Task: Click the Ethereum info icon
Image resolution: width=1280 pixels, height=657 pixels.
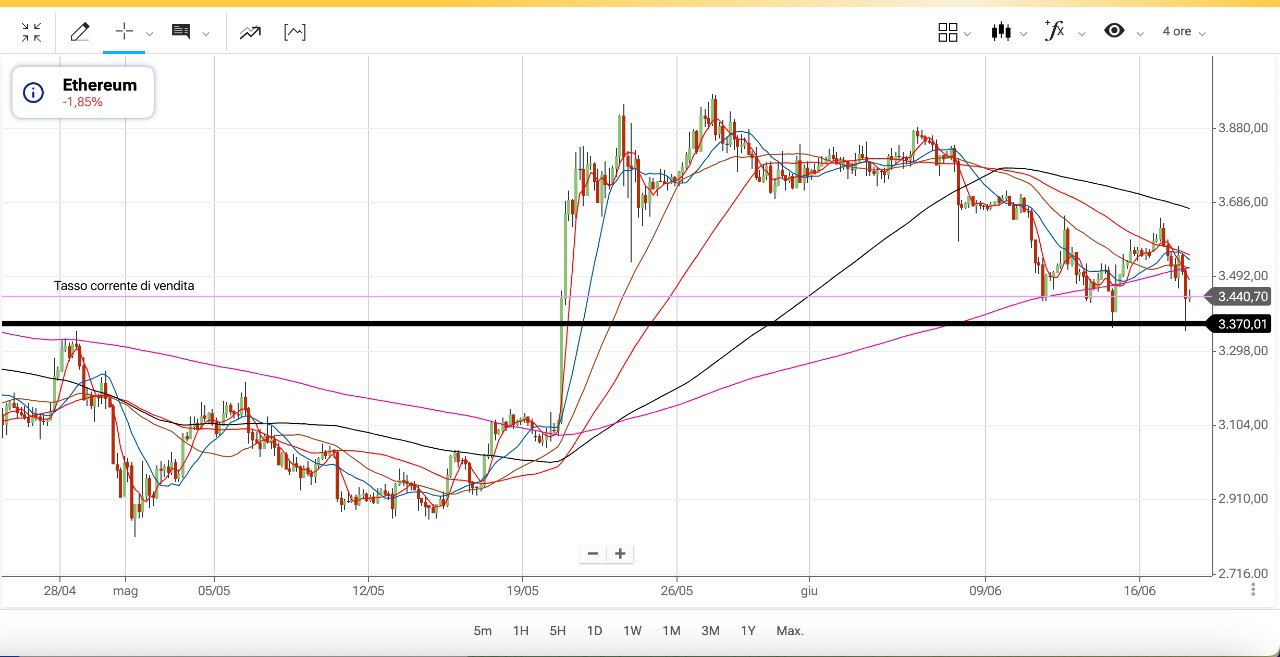Action: (33, 93)
